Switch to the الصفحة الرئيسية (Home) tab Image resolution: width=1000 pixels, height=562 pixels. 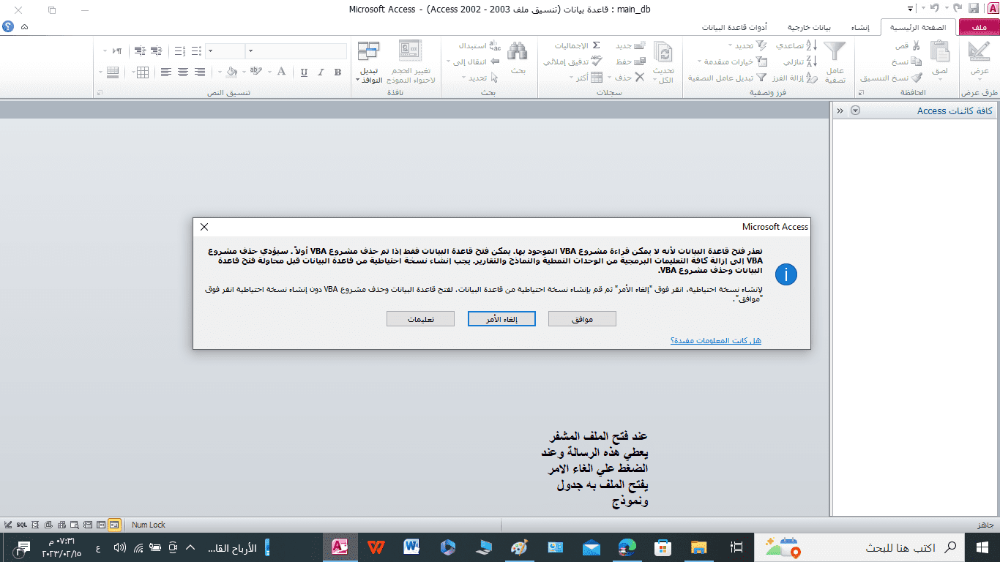coord(918,27)
